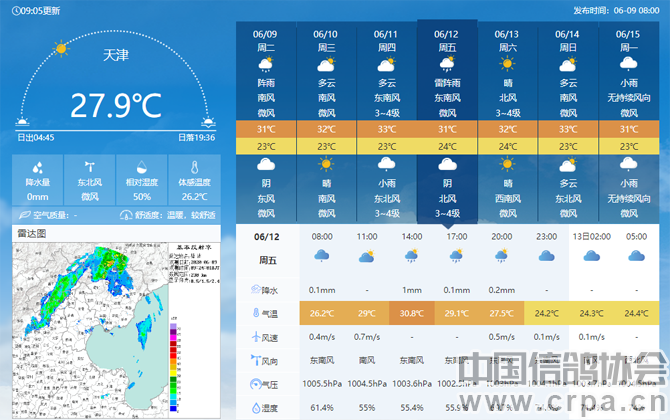Click the clock icon beside 09:05更新
Viewport: 670px width, 420px height.
(x=14, y=10)
